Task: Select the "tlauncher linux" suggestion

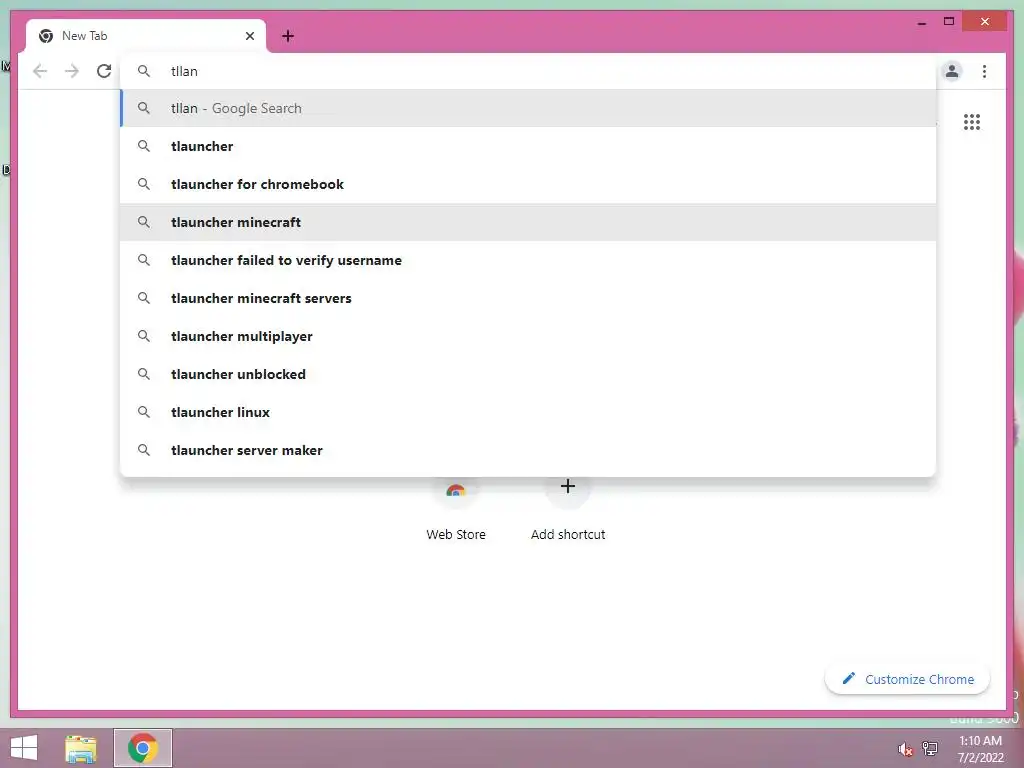Action: pos(528,412)
